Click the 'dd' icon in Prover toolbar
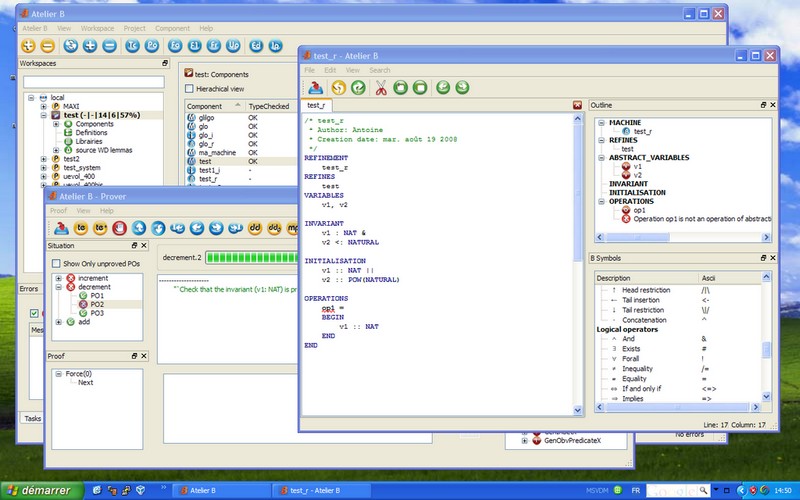 pos(255,228)
